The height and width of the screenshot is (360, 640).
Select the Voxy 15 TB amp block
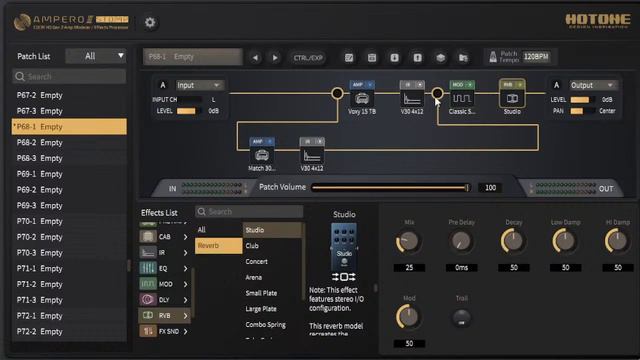coord(362,98)
